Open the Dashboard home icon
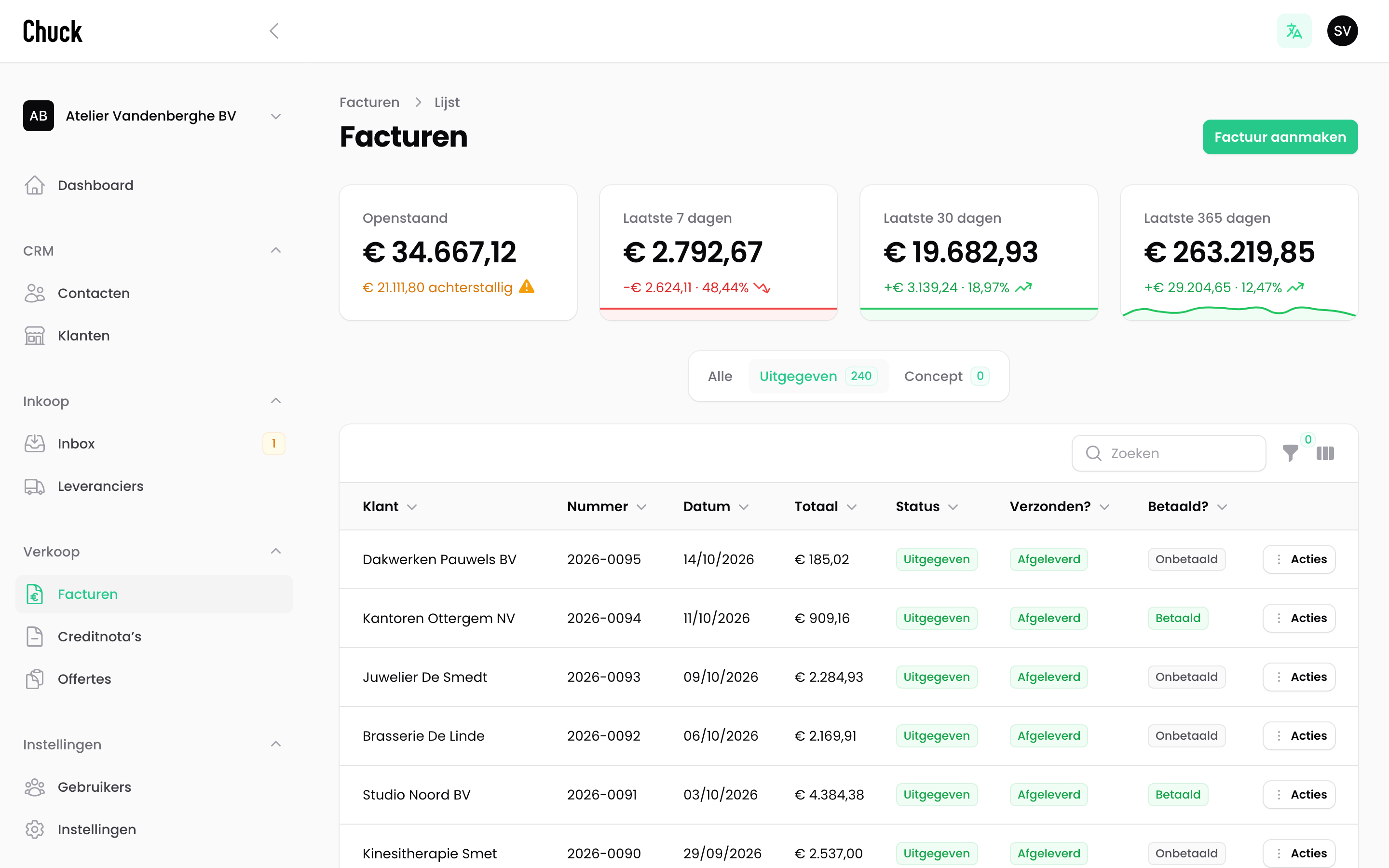Viewport: 1389px width, 868px height. [x=34, y=186]
